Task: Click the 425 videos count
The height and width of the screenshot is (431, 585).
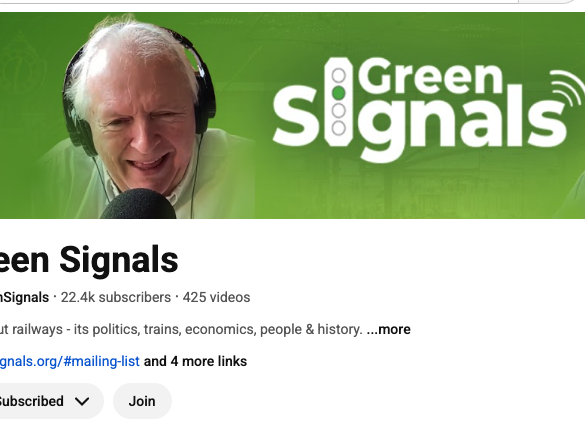Action: tap(216, 297)
